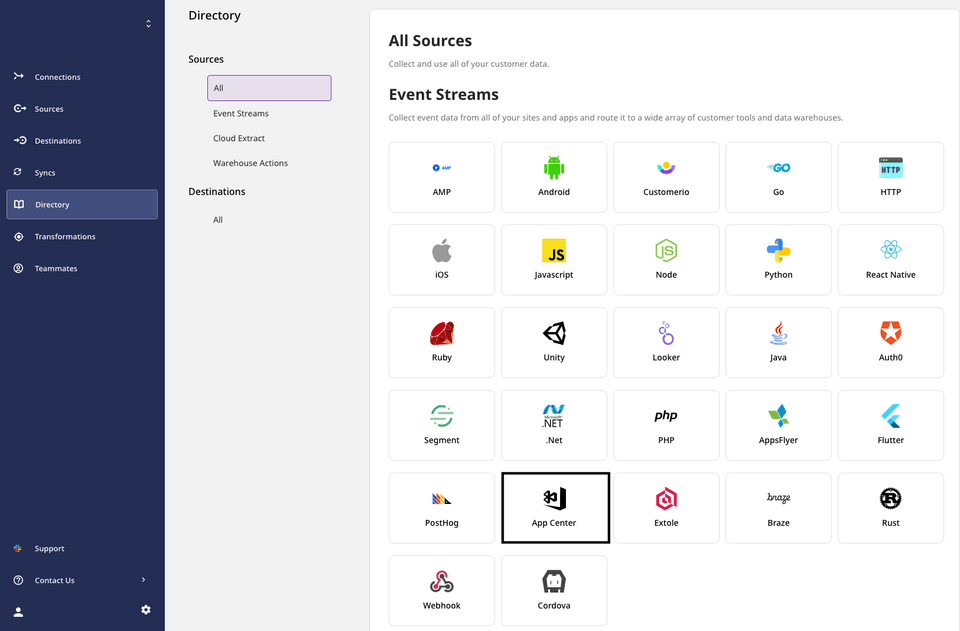Viewport: 960px width, 631px height.
Task: Open the settings gear icon
Action: pyautogui.click(x=146, y=610)
